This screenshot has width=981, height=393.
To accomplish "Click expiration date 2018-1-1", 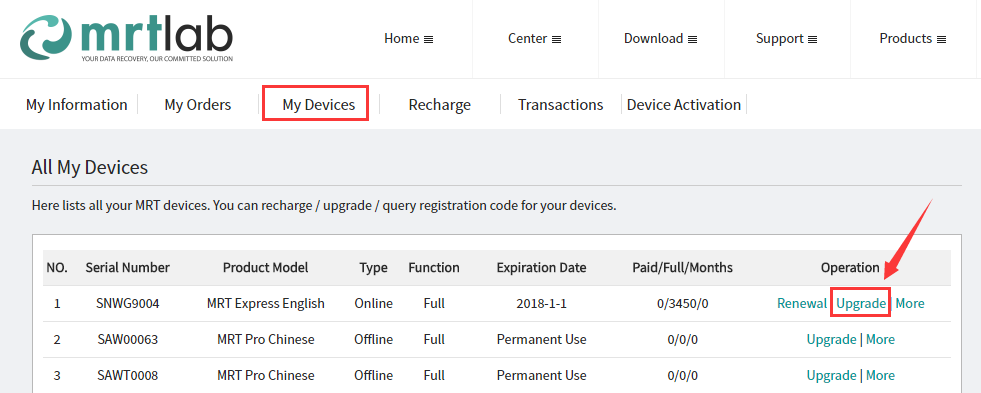I will point(541,304).
